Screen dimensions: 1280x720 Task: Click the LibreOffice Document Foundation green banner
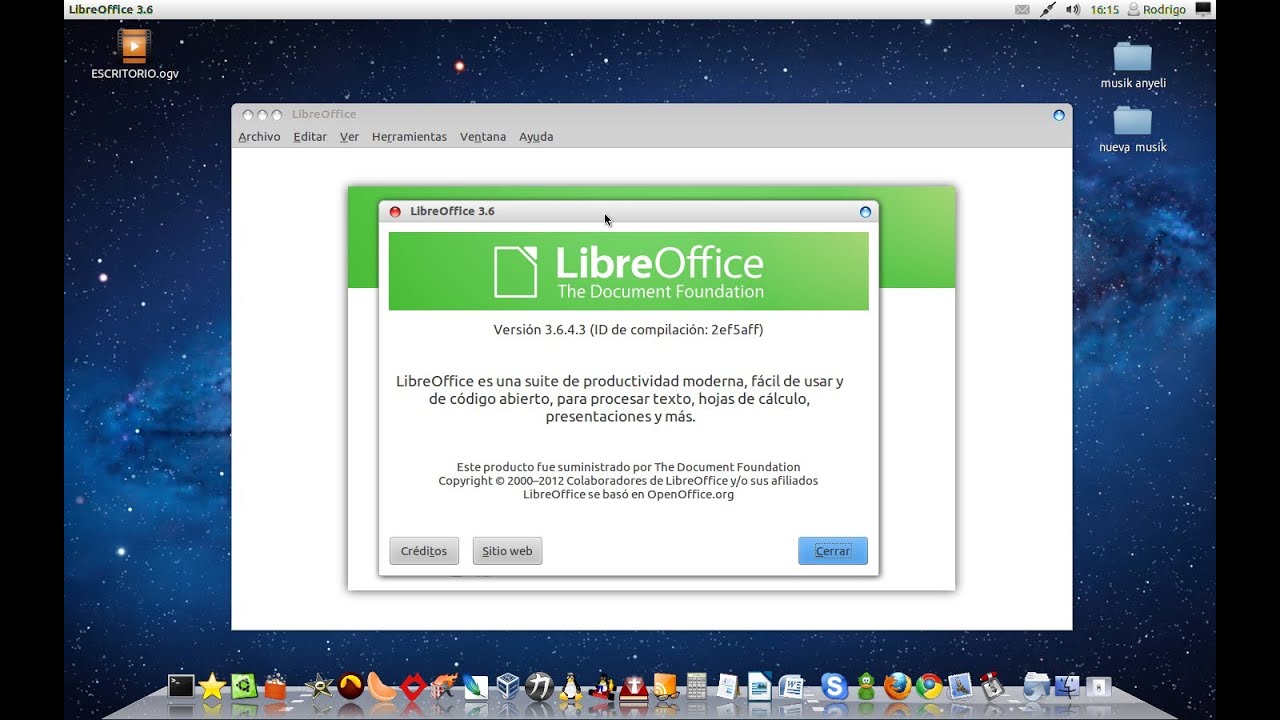[x=629, y=271]
